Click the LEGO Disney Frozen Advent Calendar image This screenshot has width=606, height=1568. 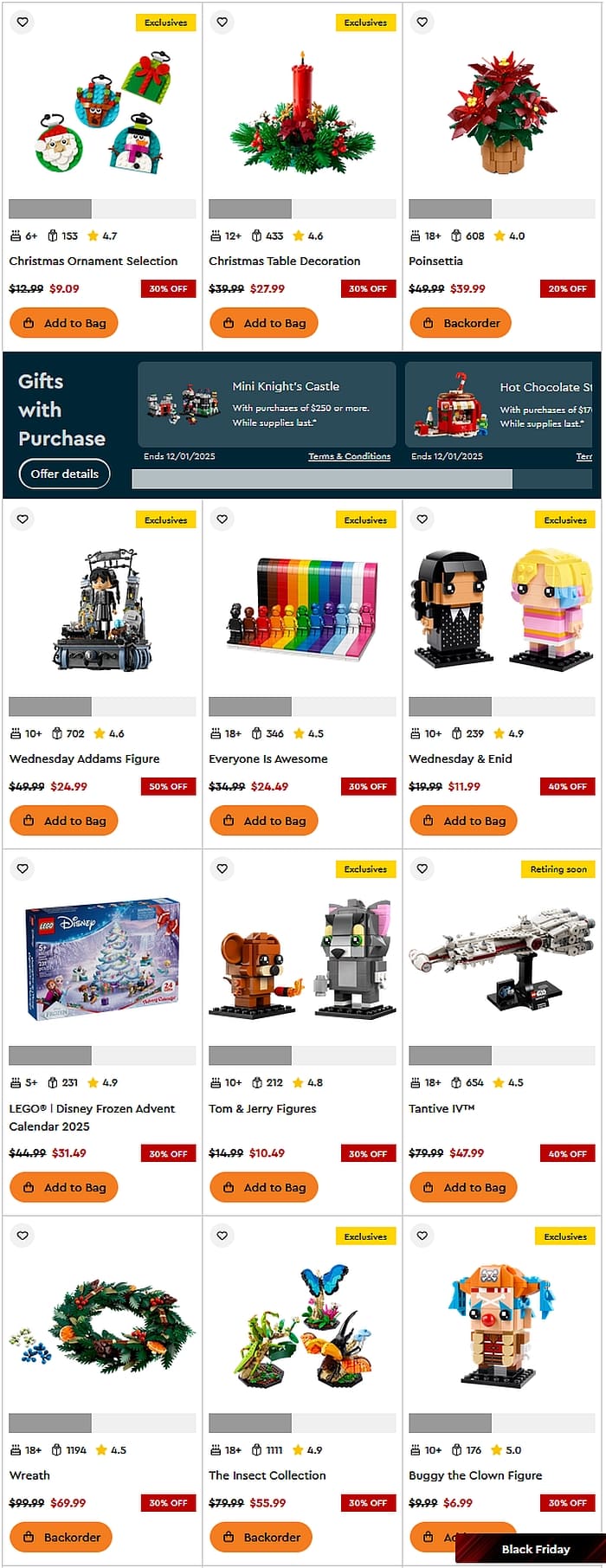102,957
